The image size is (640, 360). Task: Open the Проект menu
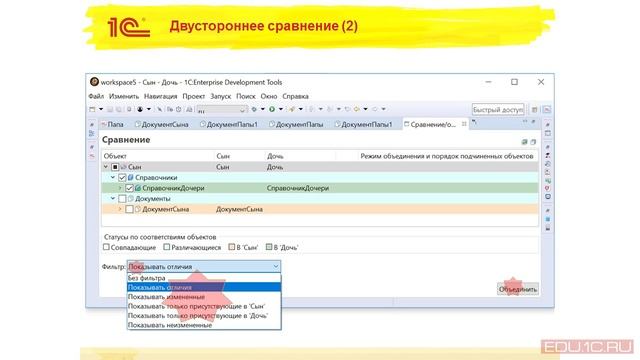coord(193,96)
